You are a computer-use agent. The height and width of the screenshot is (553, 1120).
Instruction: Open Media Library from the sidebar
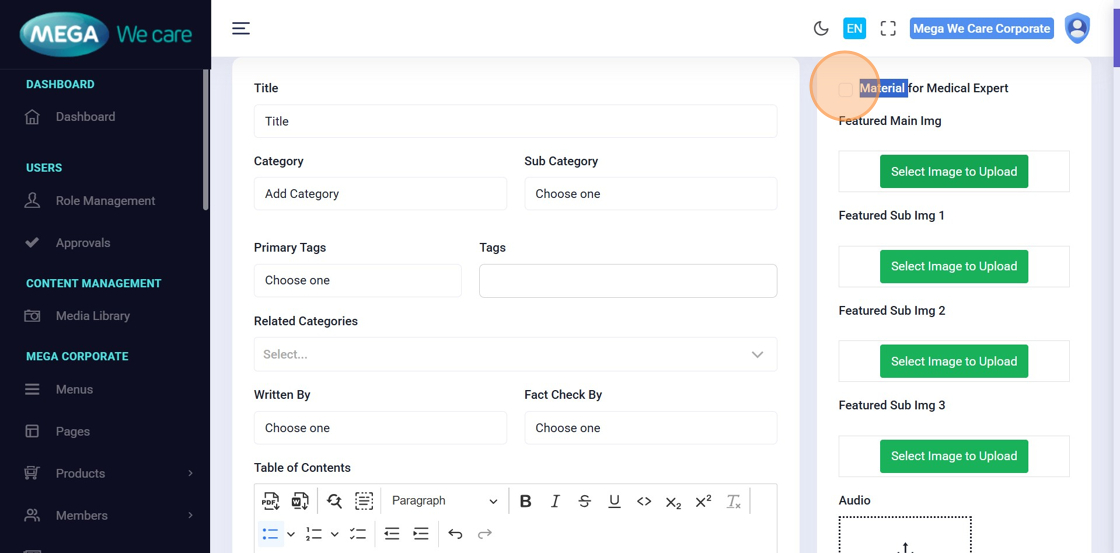coord(92,316)
